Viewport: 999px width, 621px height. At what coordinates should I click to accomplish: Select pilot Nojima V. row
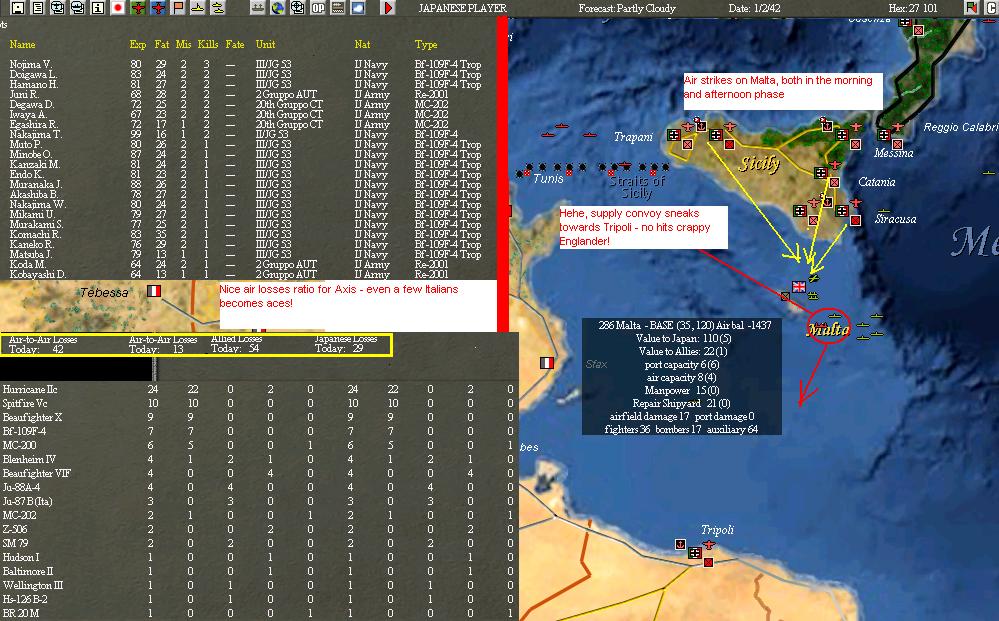(x=245, y=64)
